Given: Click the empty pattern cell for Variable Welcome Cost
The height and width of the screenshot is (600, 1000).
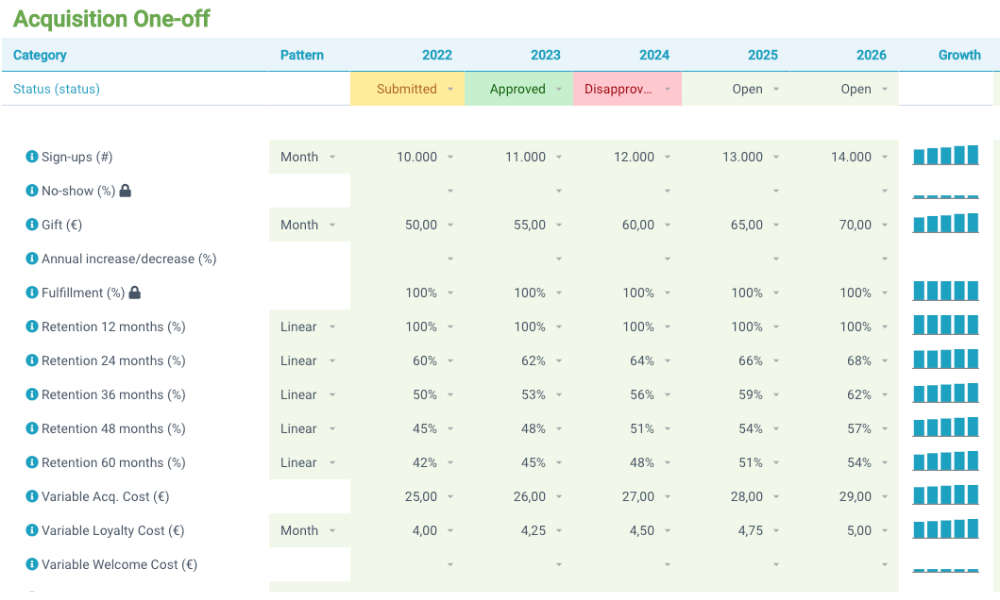Looking at the screenshot, I should [x=310, y=564].
